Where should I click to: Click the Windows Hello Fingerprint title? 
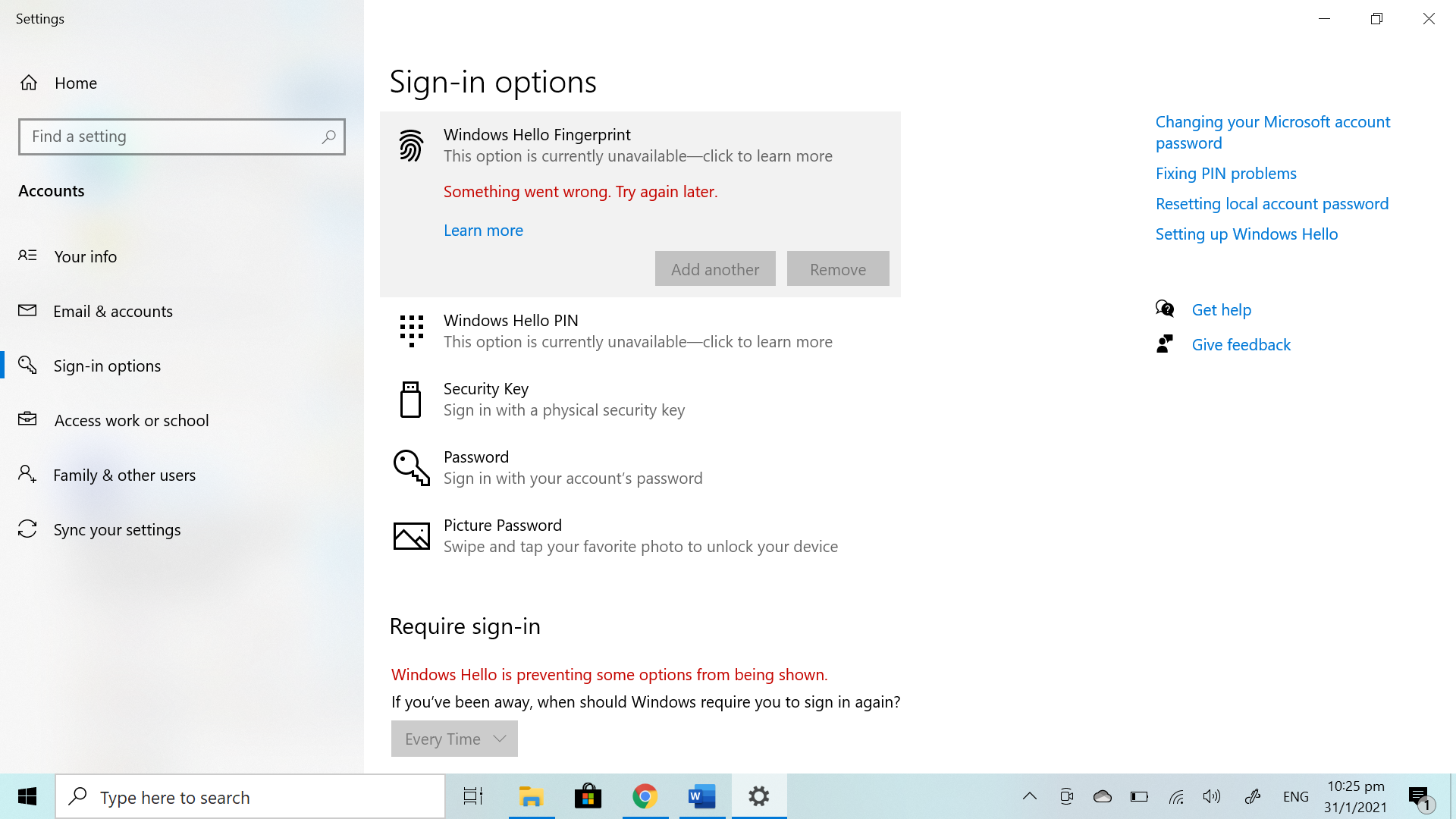click(537, 134)
